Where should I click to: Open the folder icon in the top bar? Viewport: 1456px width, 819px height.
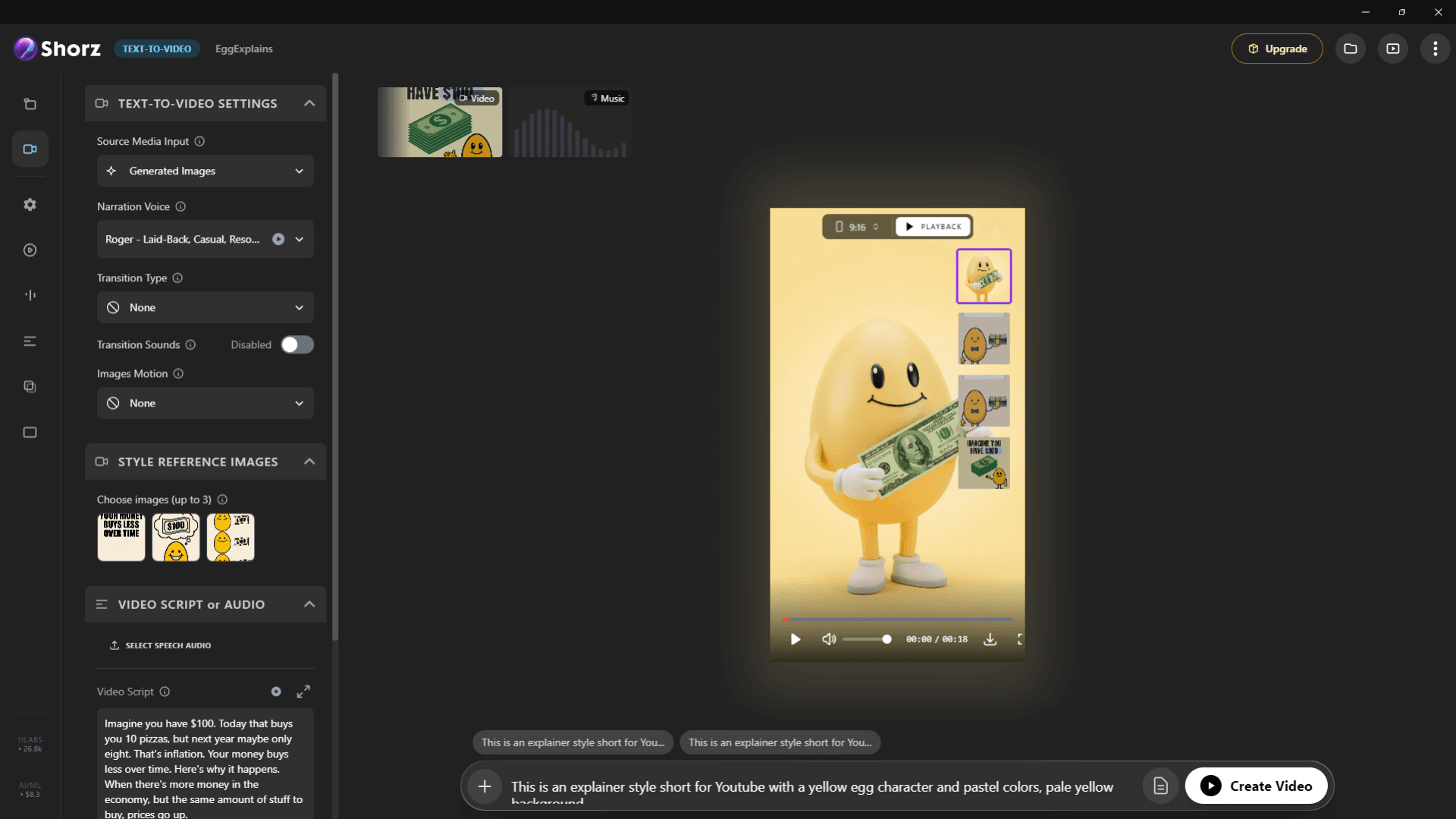[1351, 49]
